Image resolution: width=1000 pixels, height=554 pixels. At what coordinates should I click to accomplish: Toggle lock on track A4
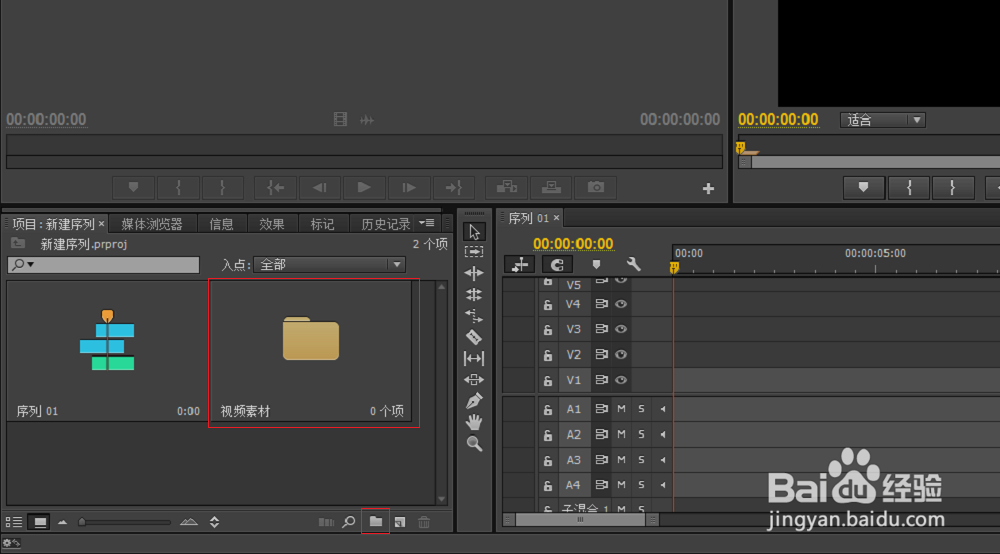point(548,486)
